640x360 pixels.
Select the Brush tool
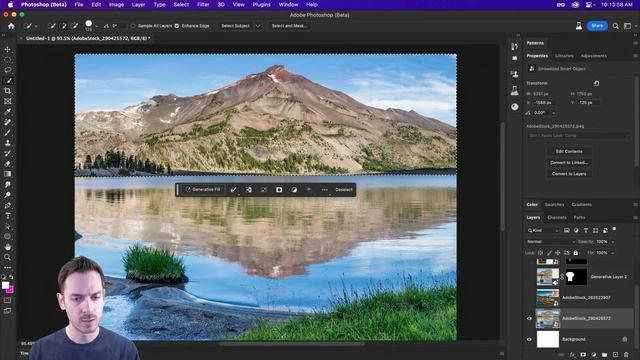pos(8,133)
